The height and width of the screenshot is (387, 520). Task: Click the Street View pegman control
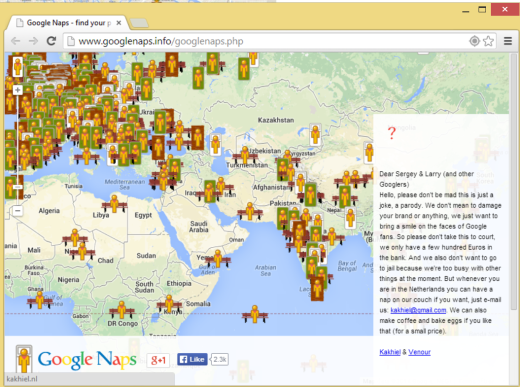(18, 66)
